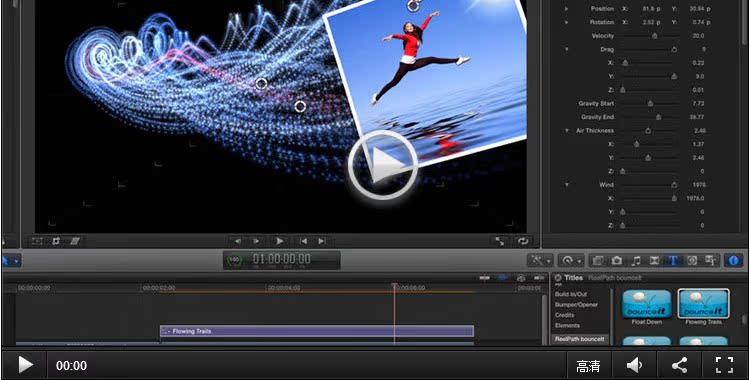Open the 高清 quality setting
751x380 pixels.
point(588,366)
